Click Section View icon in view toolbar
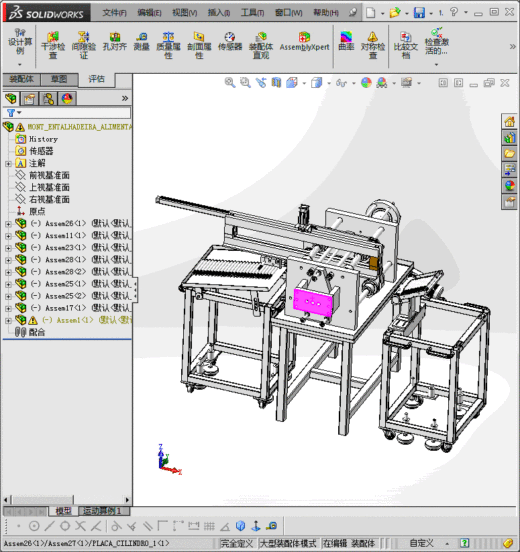Image resolution: width=520 pixels, height=552 pixels. [276, 83]
